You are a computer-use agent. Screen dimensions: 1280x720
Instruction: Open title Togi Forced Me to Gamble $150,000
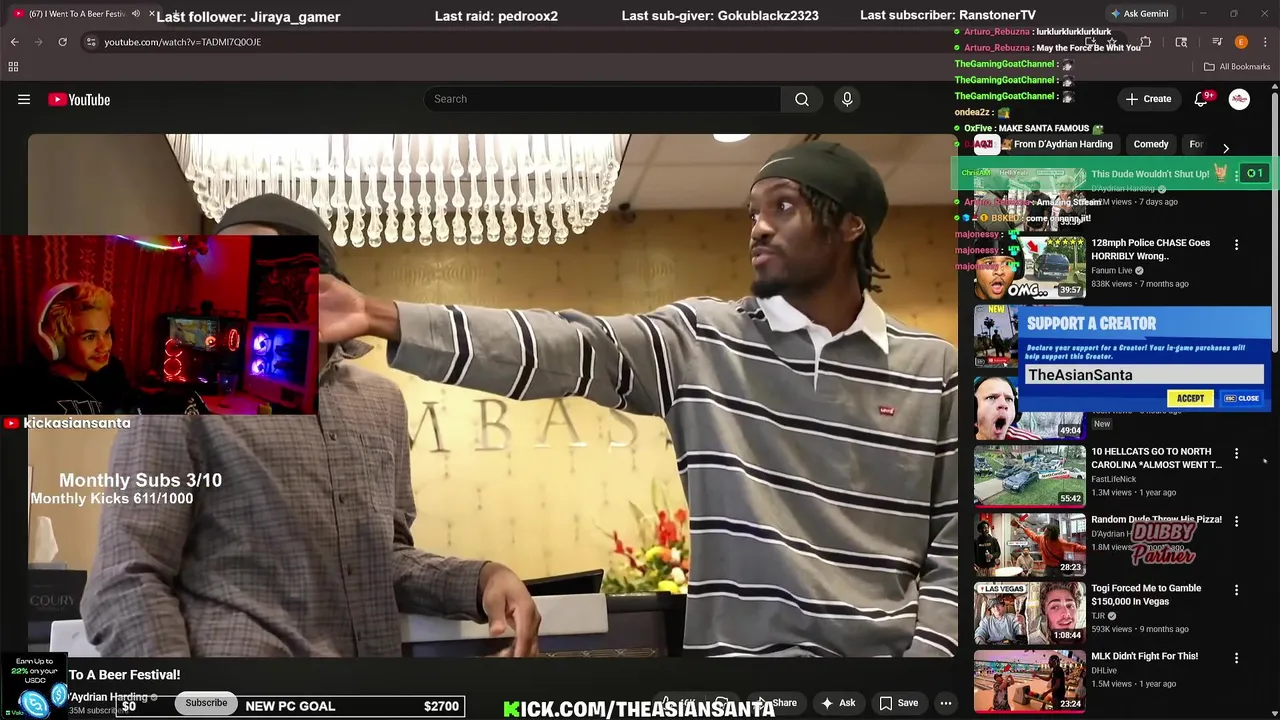point(1146,595)
